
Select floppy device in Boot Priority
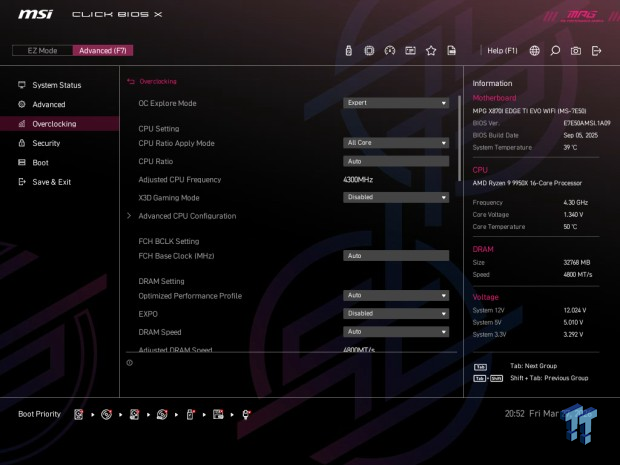click(218, 414)
